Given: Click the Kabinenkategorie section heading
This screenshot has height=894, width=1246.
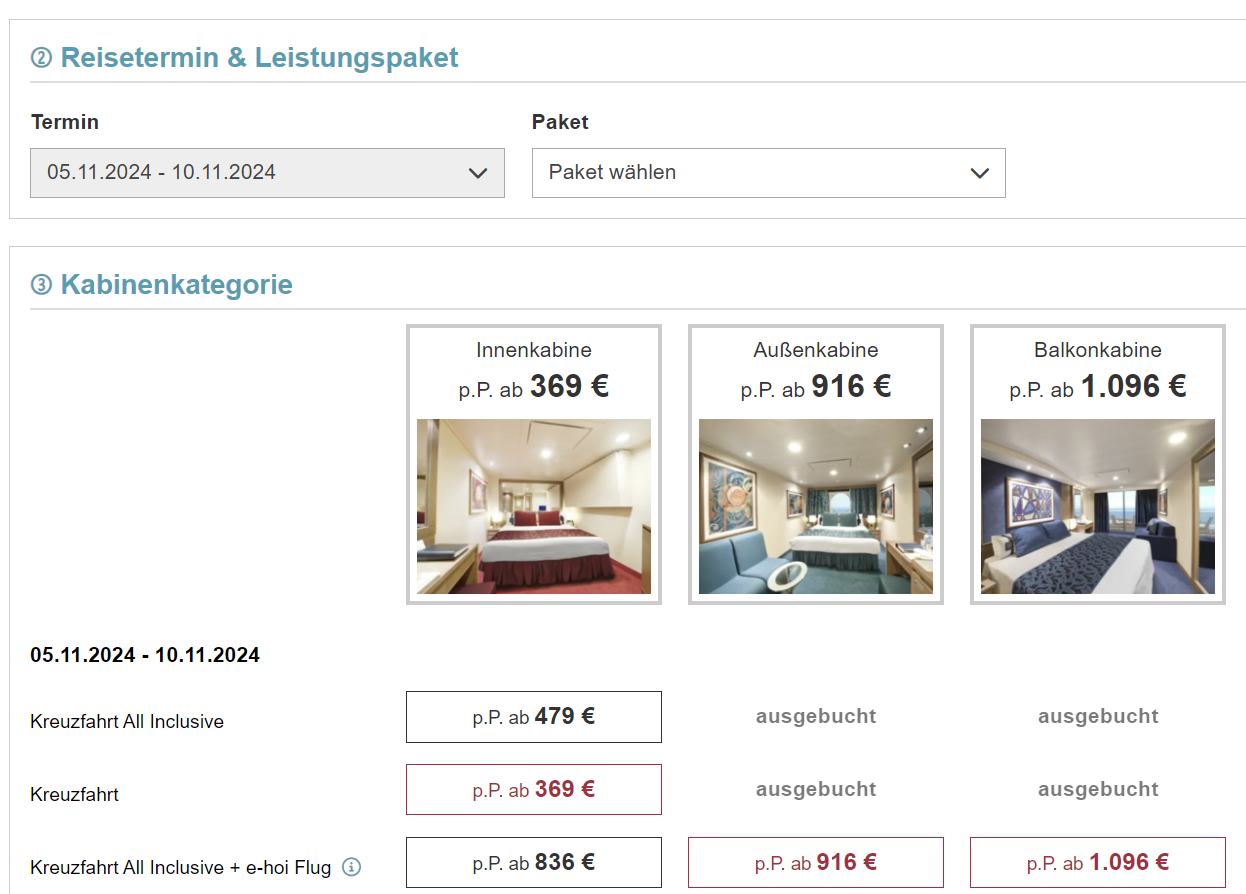Looking at the screenshot, I should [176, 284].
